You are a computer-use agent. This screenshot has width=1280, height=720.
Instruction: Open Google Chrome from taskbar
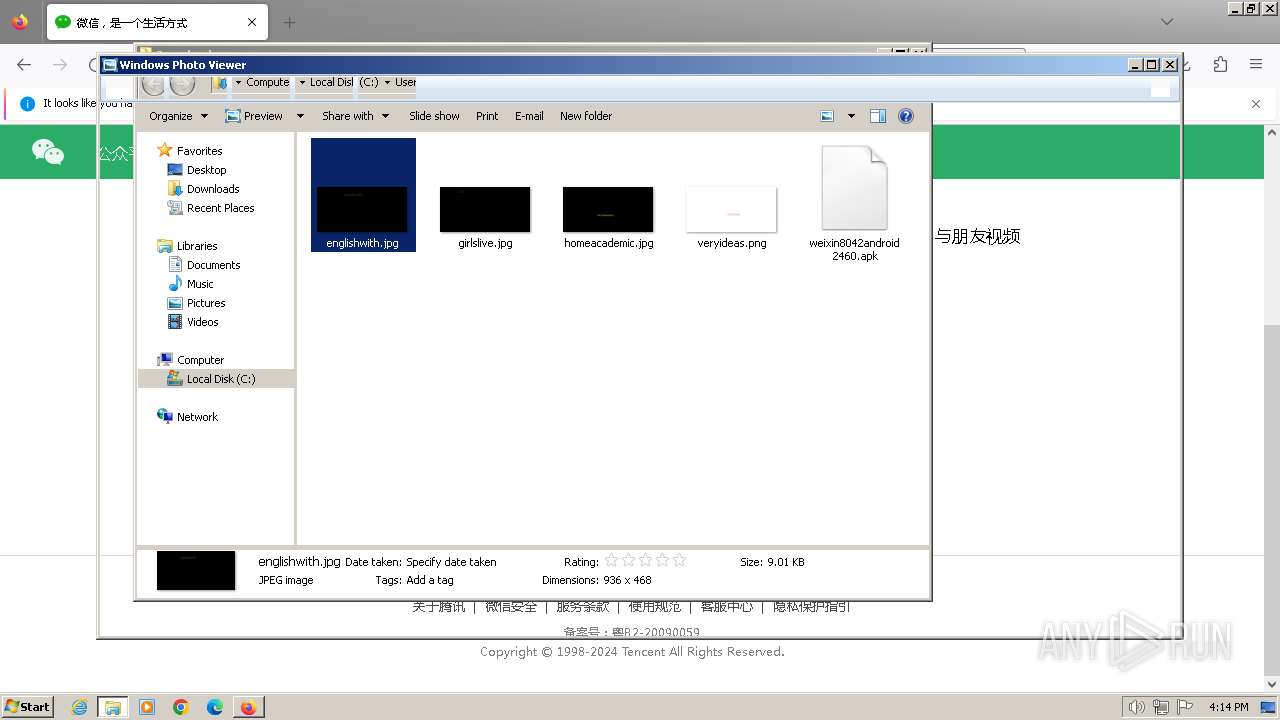pyautogui.click(x=181, y=707)
